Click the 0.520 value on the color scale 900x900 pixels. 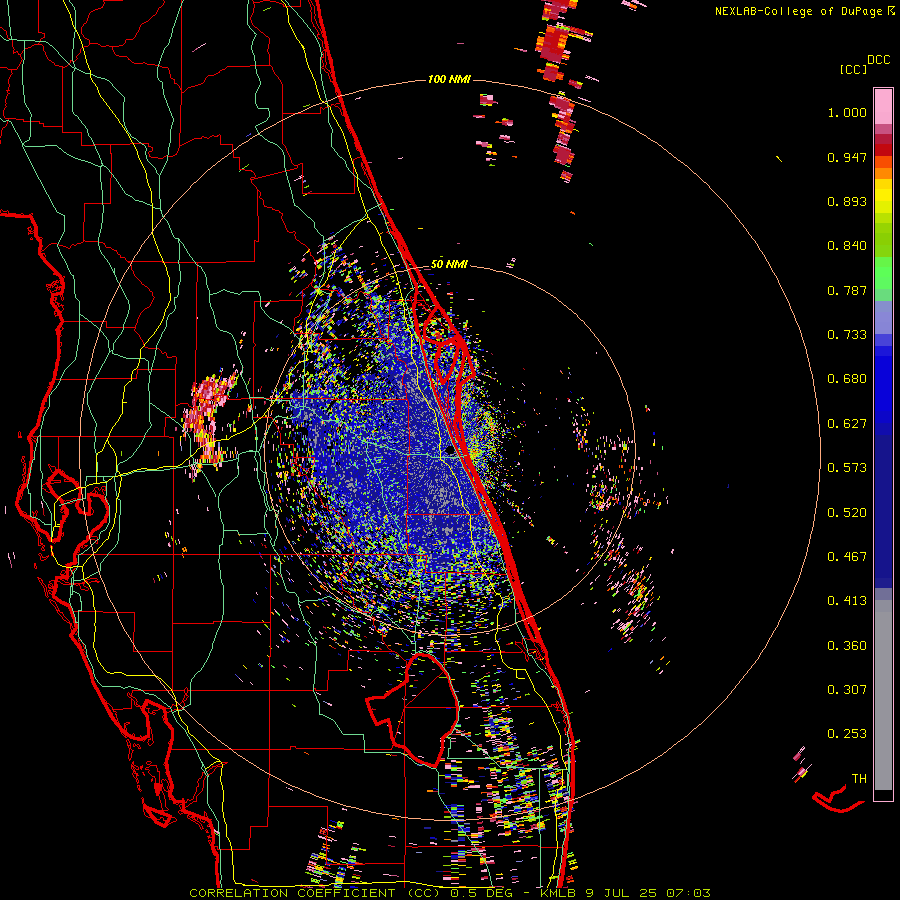tap(847, 513)
